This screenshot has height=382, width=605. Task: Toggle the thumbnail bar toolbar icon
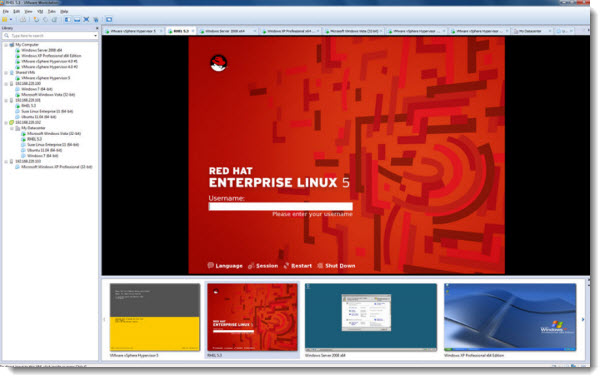77,19
